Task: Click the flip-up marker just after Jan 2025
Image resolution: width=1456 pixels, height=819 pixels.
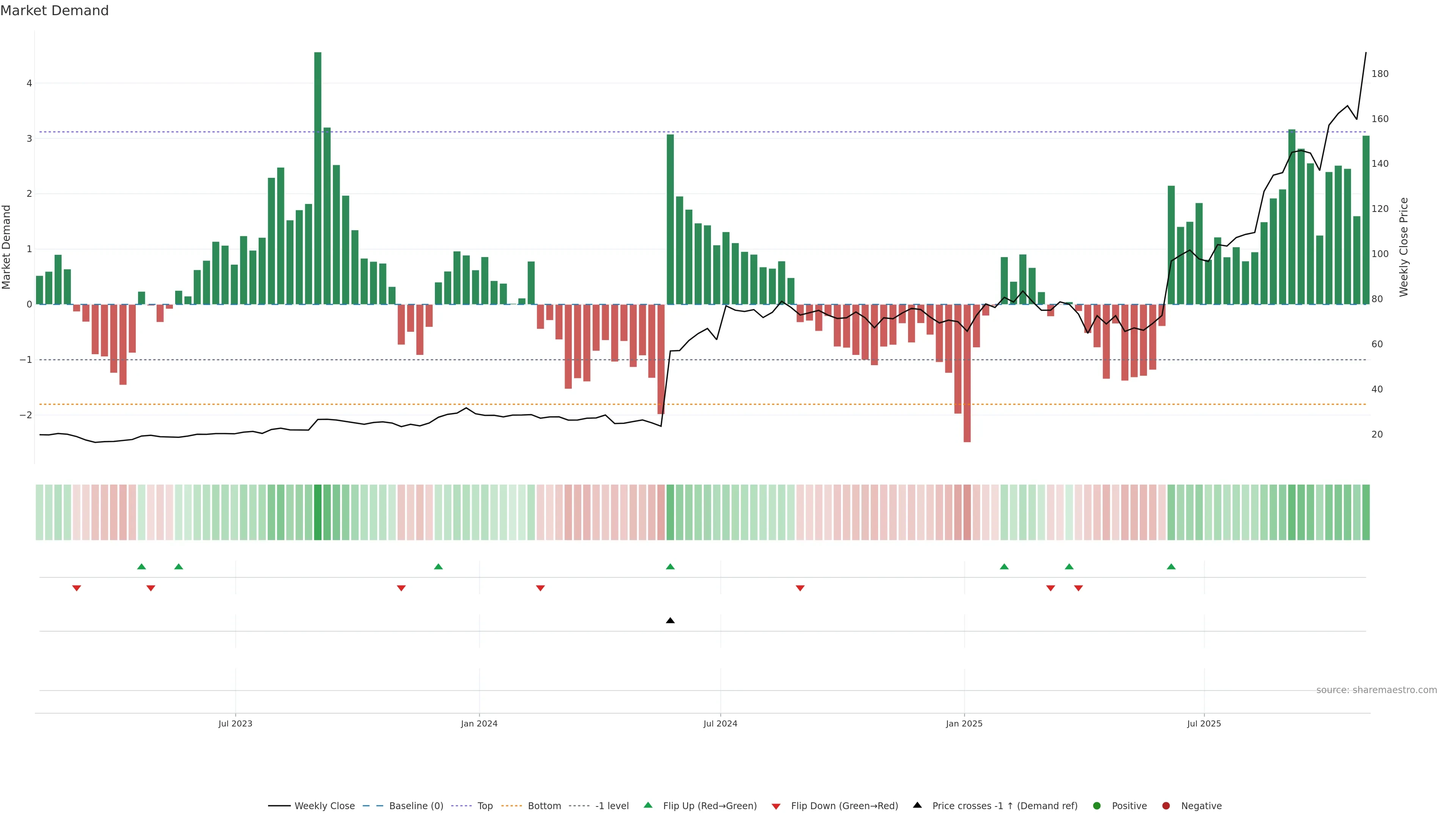Action: [1004, 566]
